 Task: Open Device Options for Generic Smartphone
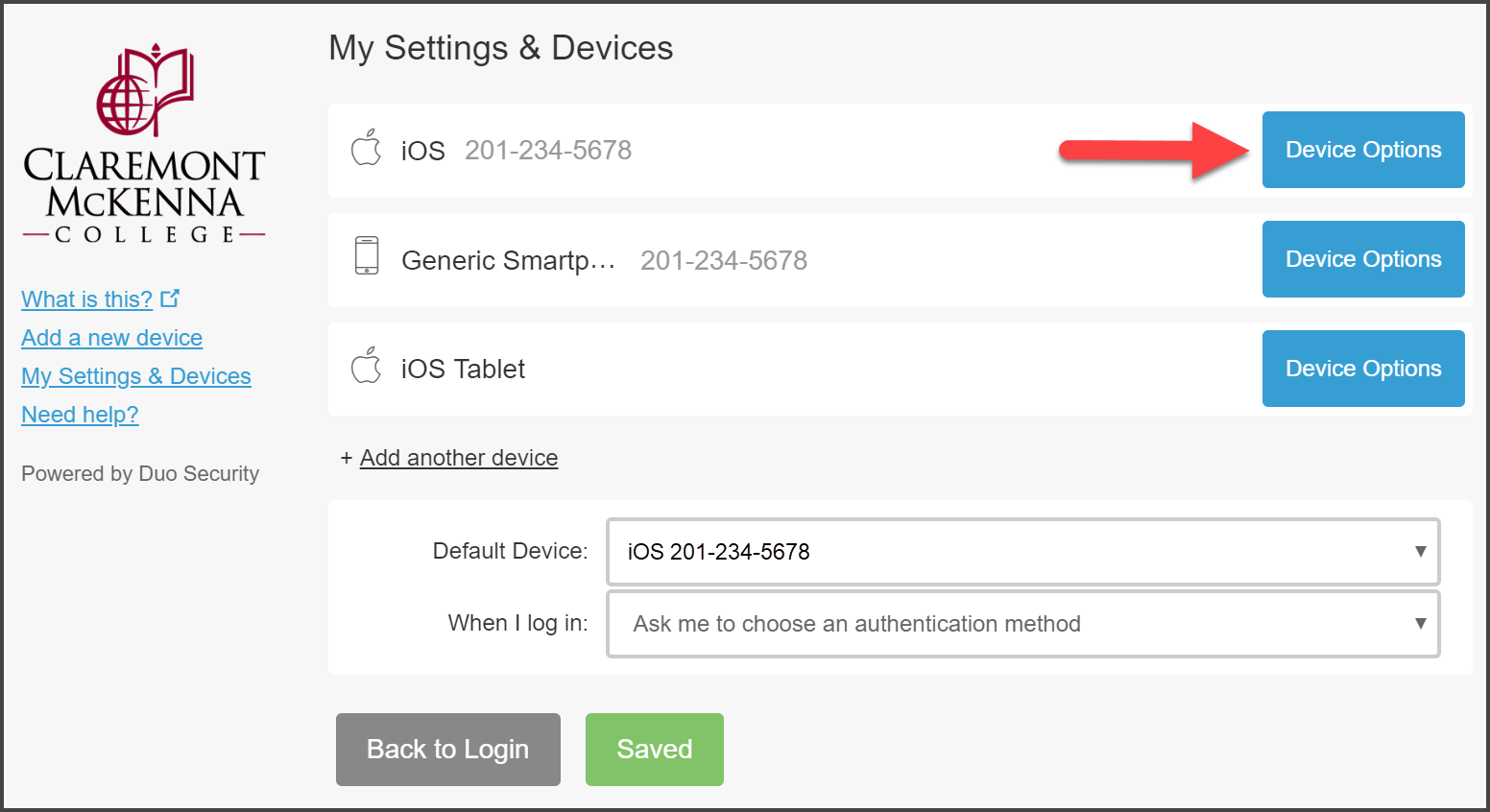pyautogui.click(x=1362, y=258)
